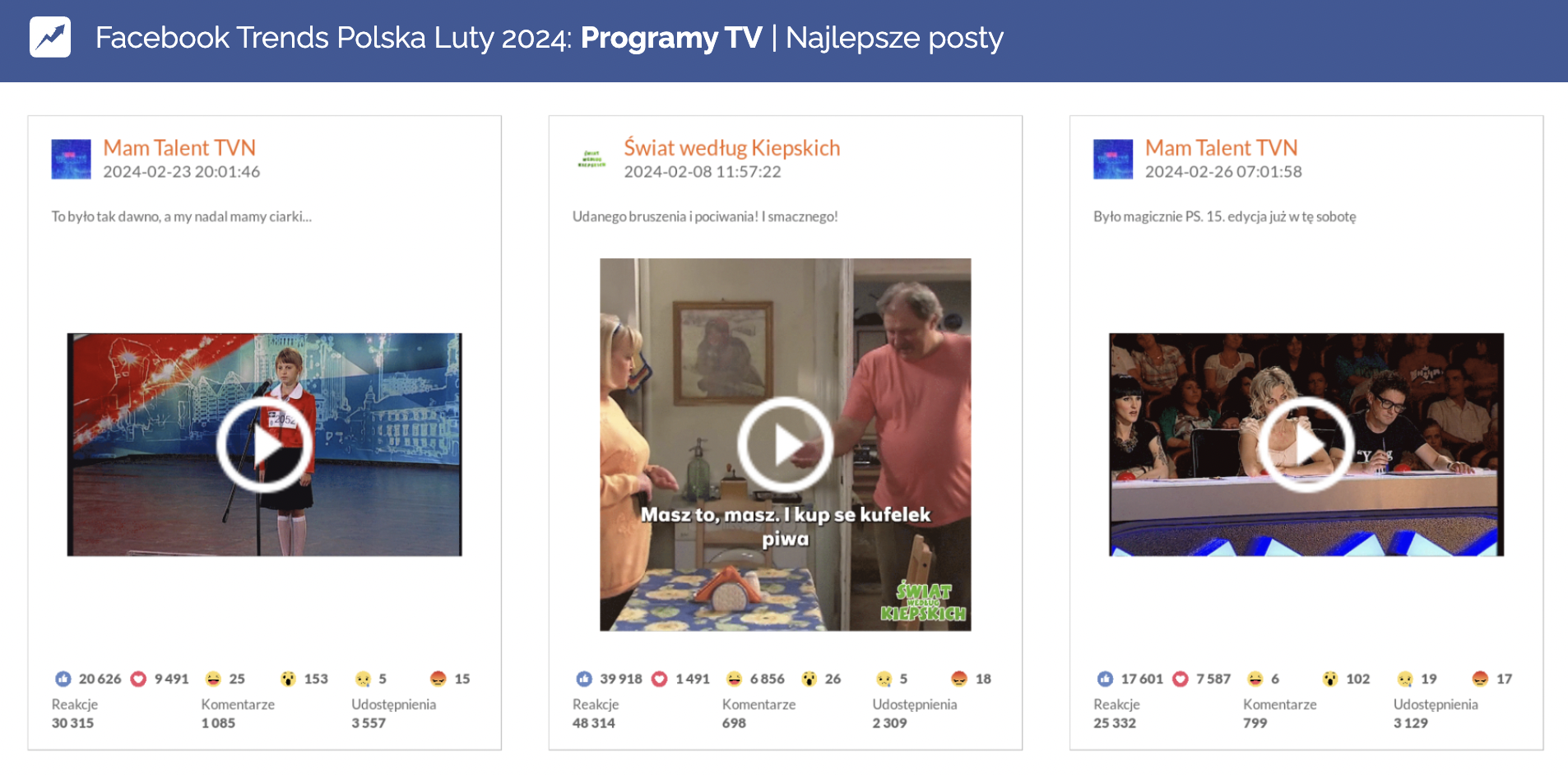
Task: Play the Świat według Kiepskich video
Action: point(785,445)
